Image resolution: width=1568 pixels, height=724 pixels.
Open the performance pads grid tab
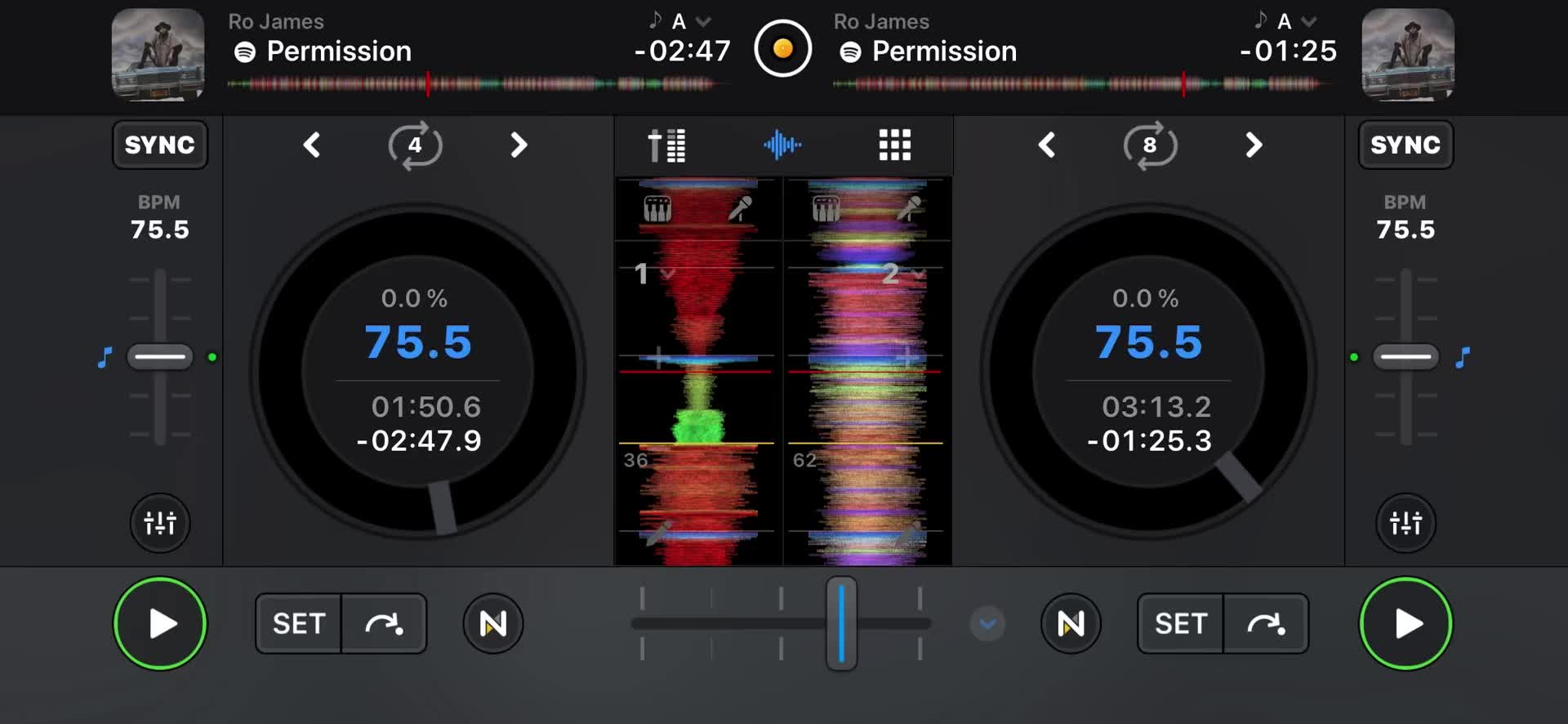(x=894, y=145)
